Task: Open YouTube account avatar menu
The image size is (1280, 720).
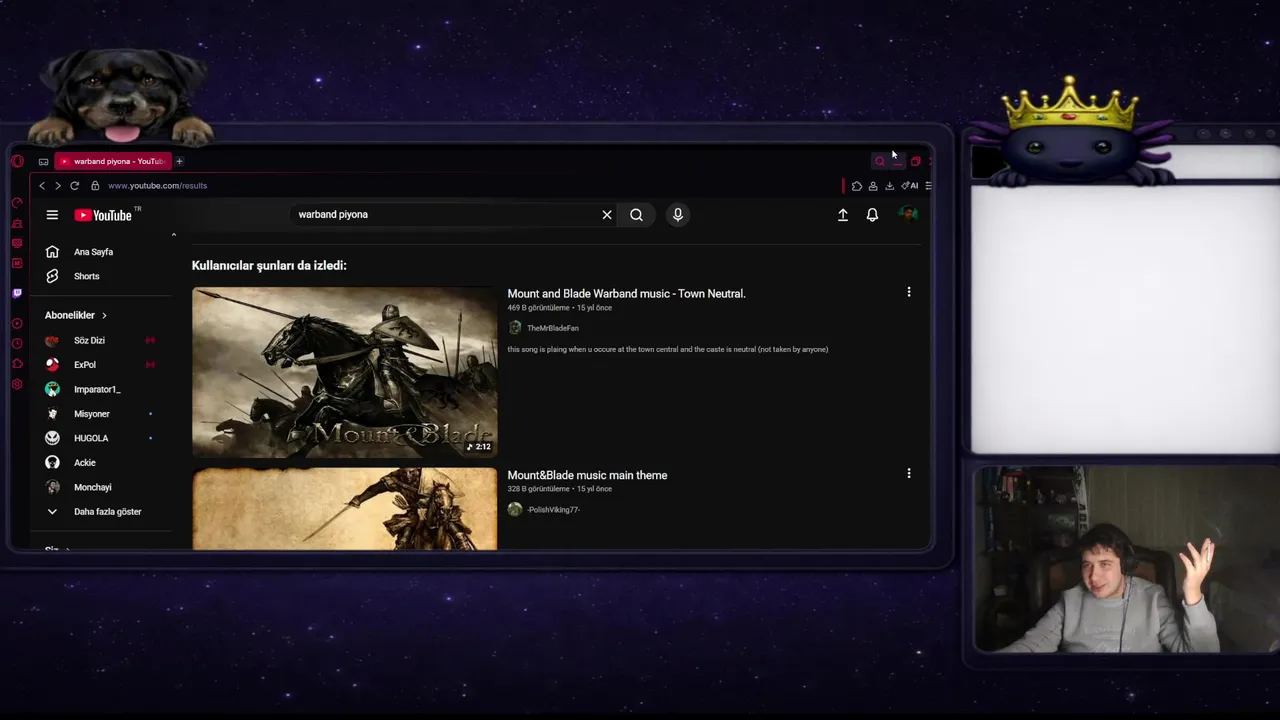Action: click(908, 214)
